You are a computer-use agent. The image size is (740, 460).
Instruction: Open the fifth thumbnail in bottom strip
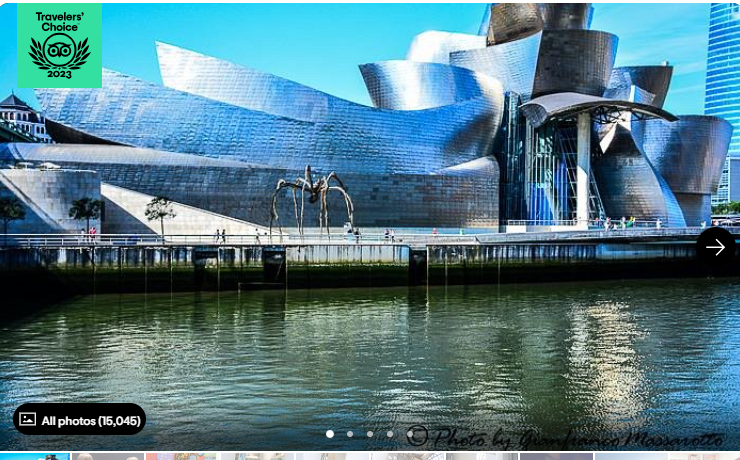(x=332, y=456)
